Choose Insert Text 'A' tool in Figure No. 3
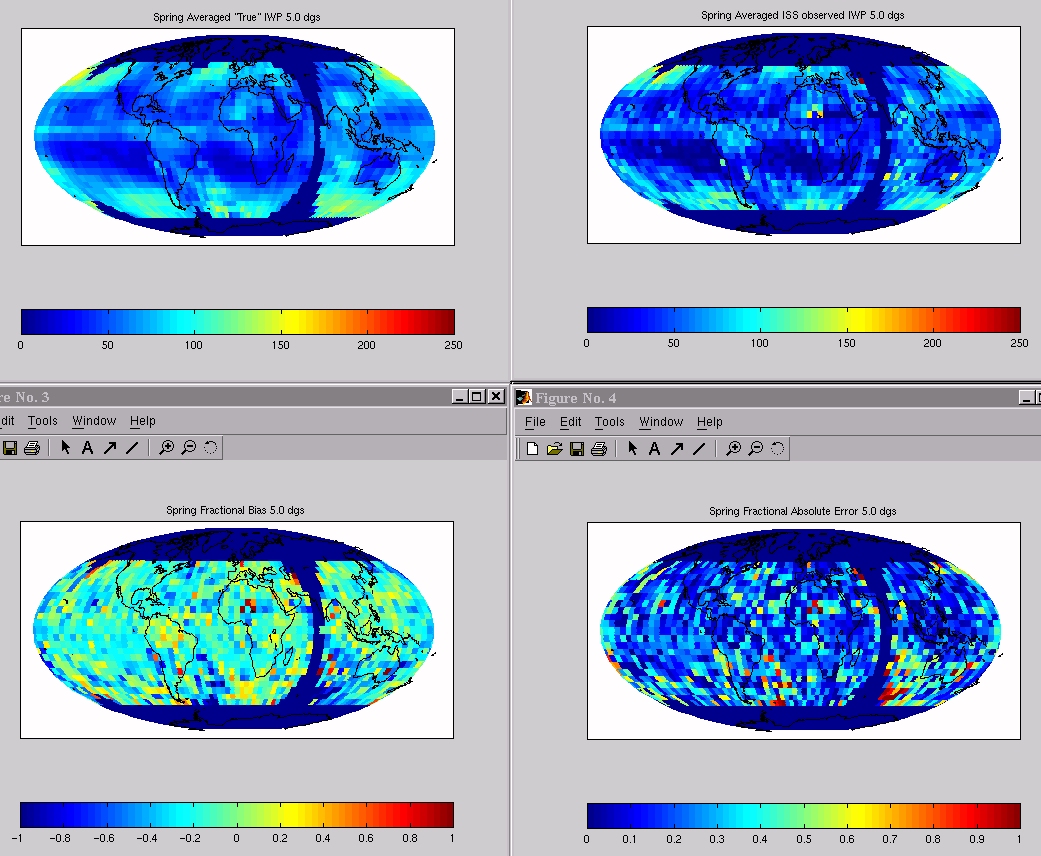1041x856 pixels. click(87, 448)
